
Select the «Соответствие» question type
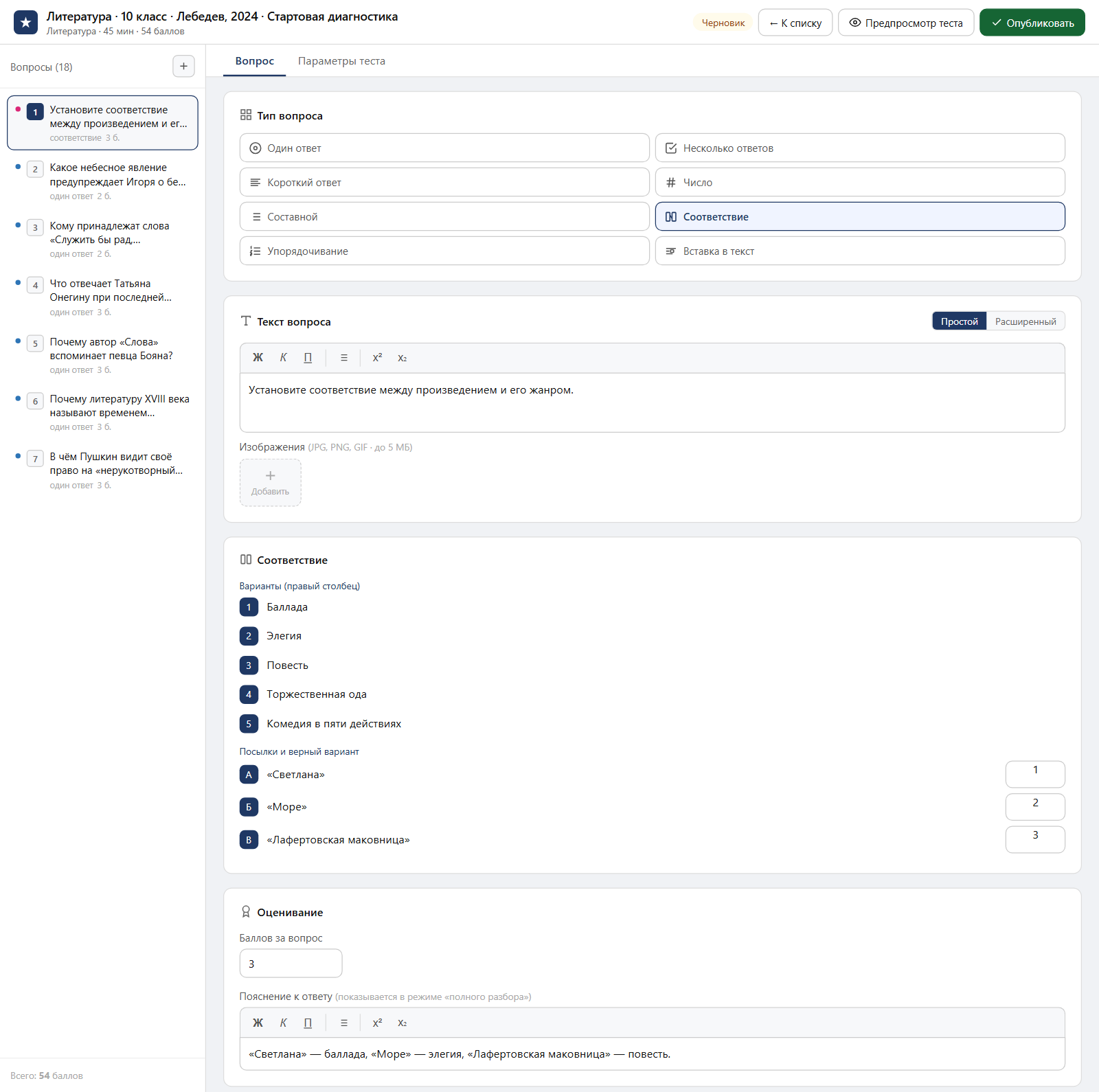click(x=860, y=216)
